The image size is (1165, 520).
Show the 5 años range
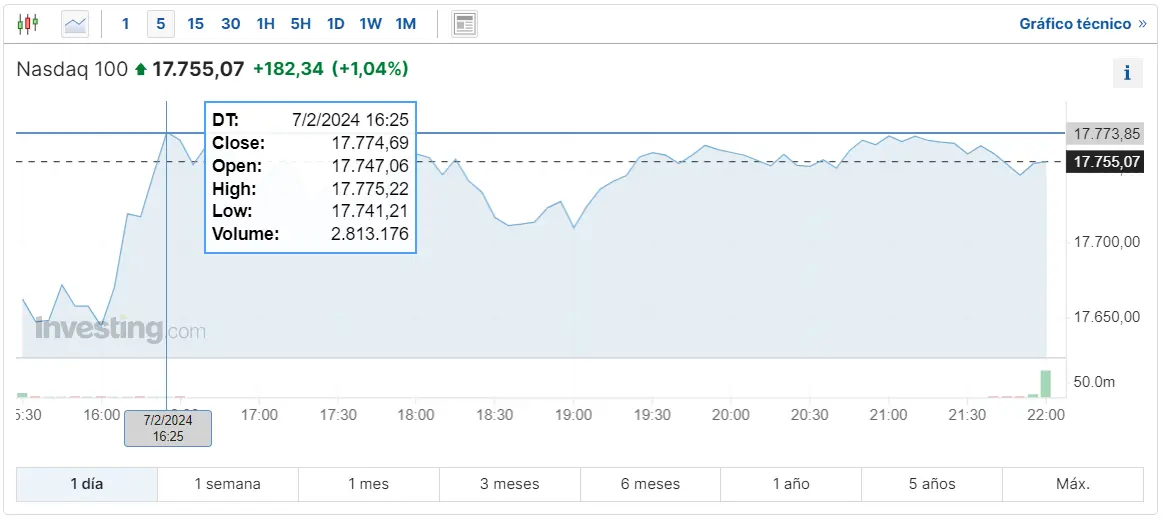click(932, 484)
